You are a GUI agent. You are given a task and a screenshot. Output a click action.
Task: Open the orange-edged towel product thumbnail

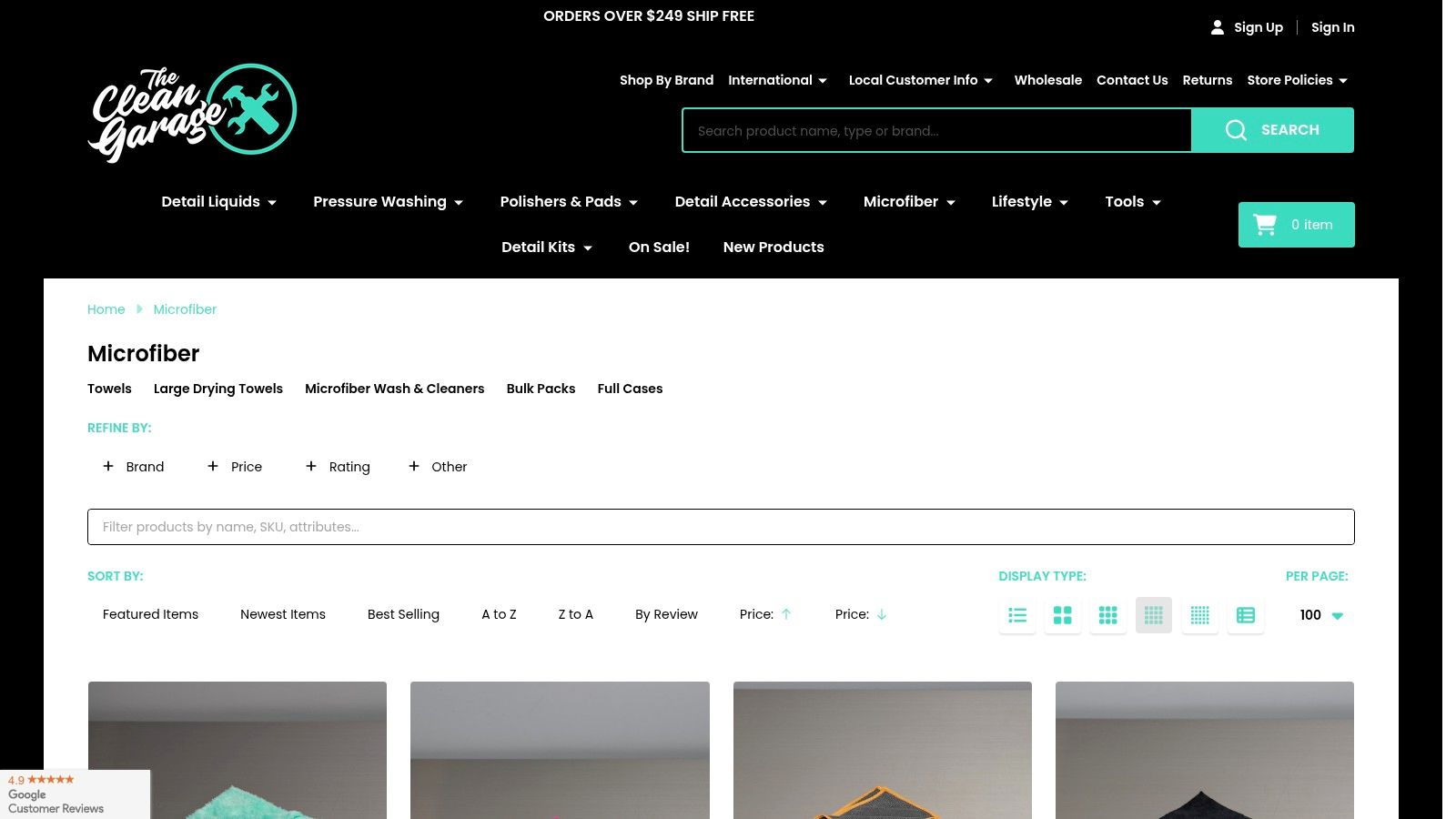click(x=883, y=750)
